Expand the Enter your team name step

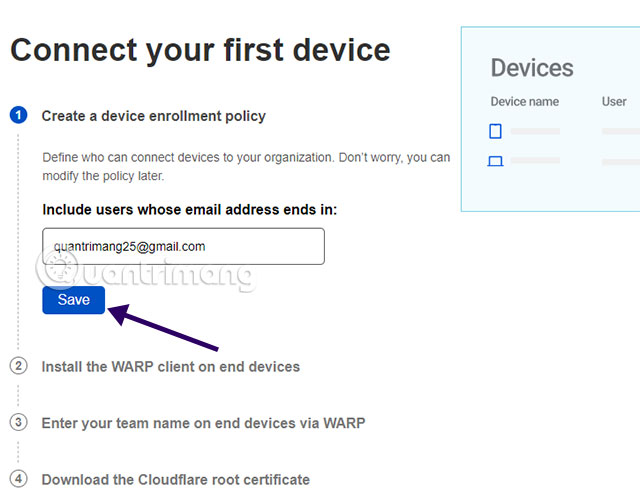(x=203, y=423)
